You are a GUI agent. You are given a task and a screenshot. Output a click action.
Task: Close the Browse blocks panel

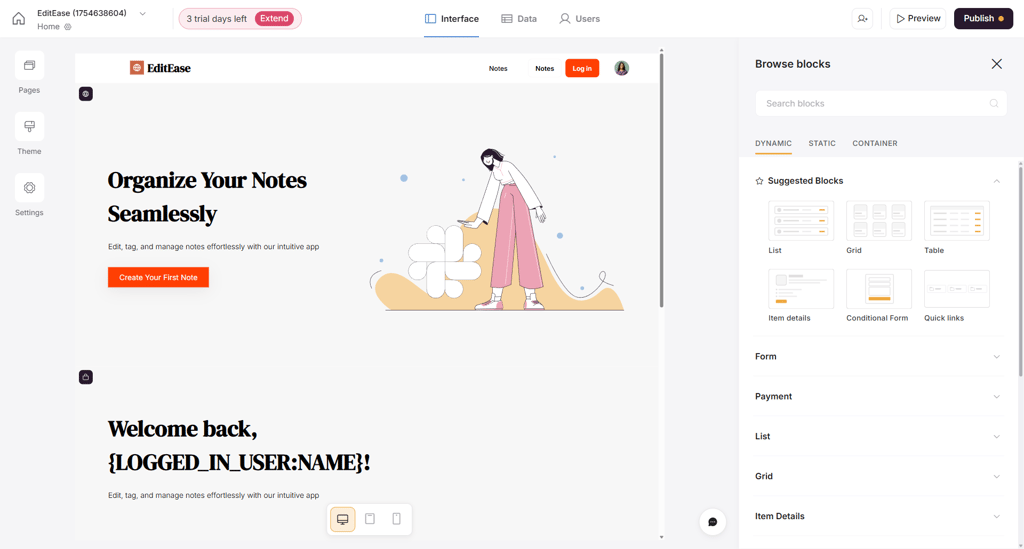pos(997,63)
